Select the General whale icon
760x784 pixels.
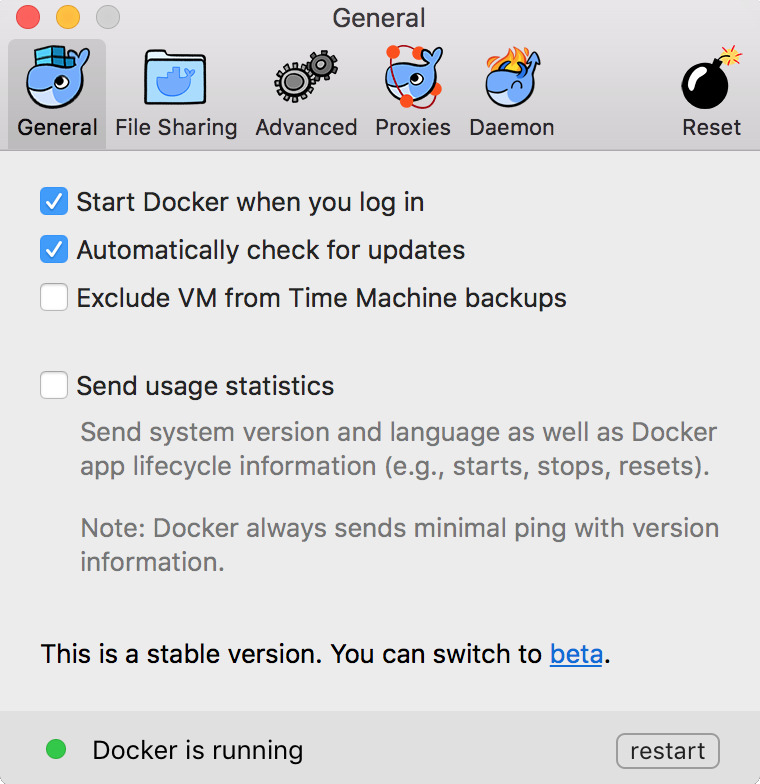click(58, 76)
